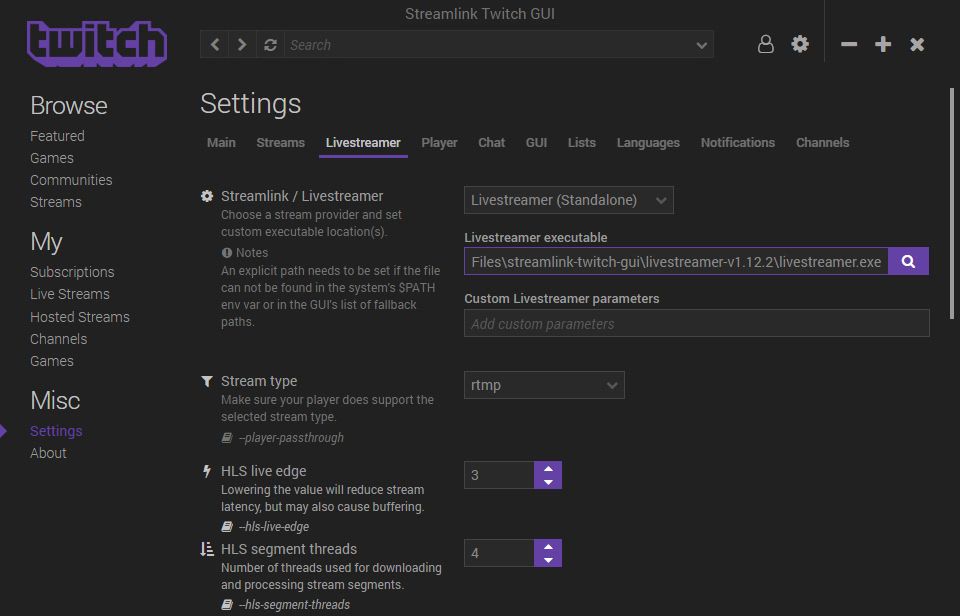Open Games under Browse
The height and width of the screenshot is (616, 960).
pyautogui.click(x=52, y=158)
